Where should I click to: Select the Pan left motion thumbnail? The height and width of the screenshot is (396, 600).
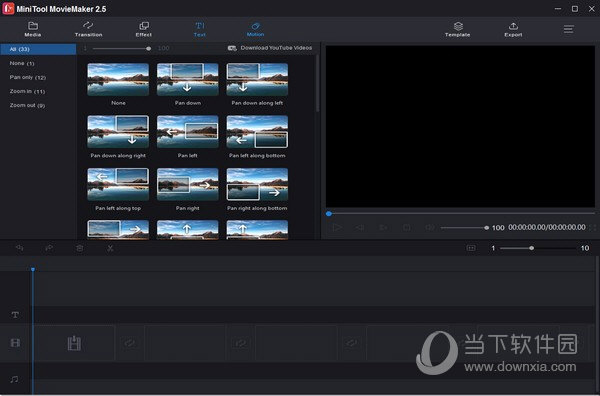(188, 132)
